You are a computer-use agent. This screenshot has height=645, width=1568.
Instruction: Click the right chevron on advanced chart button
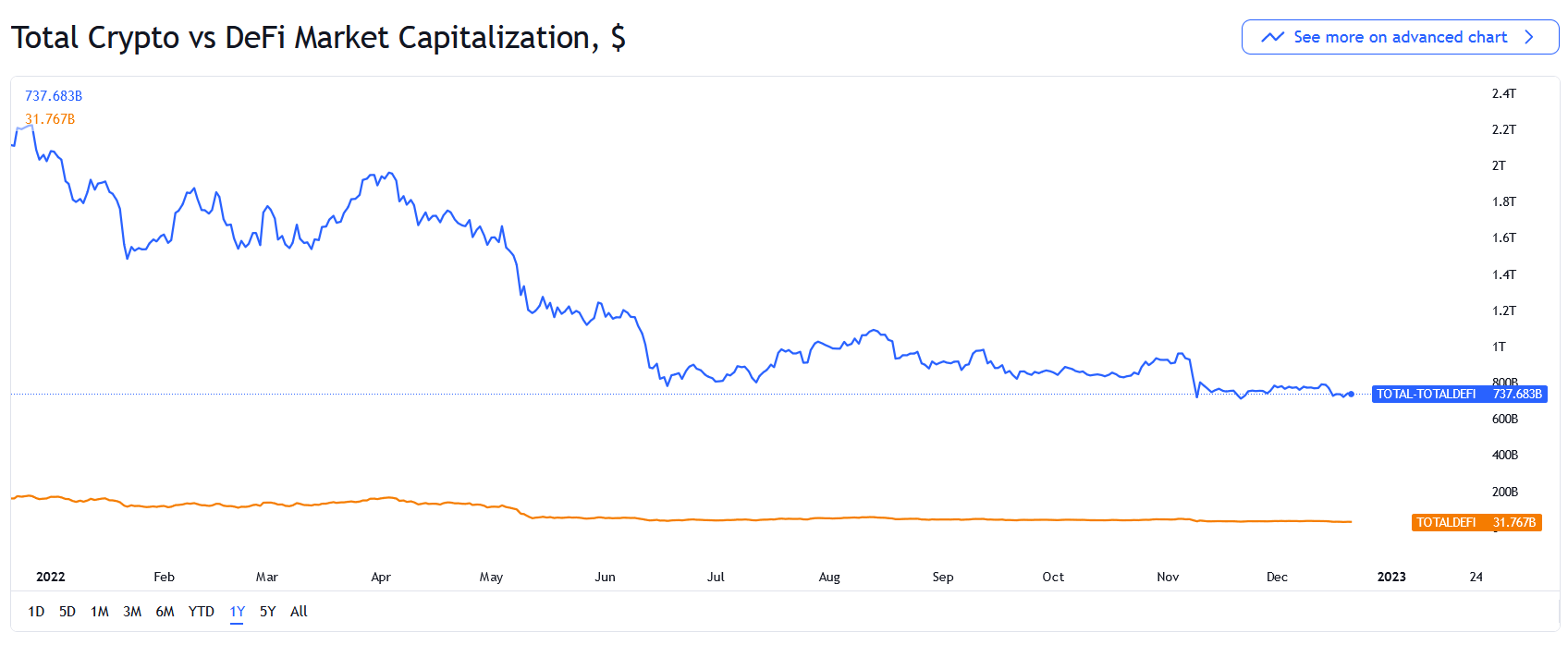pyautogui.click(x=1529, y=37)
